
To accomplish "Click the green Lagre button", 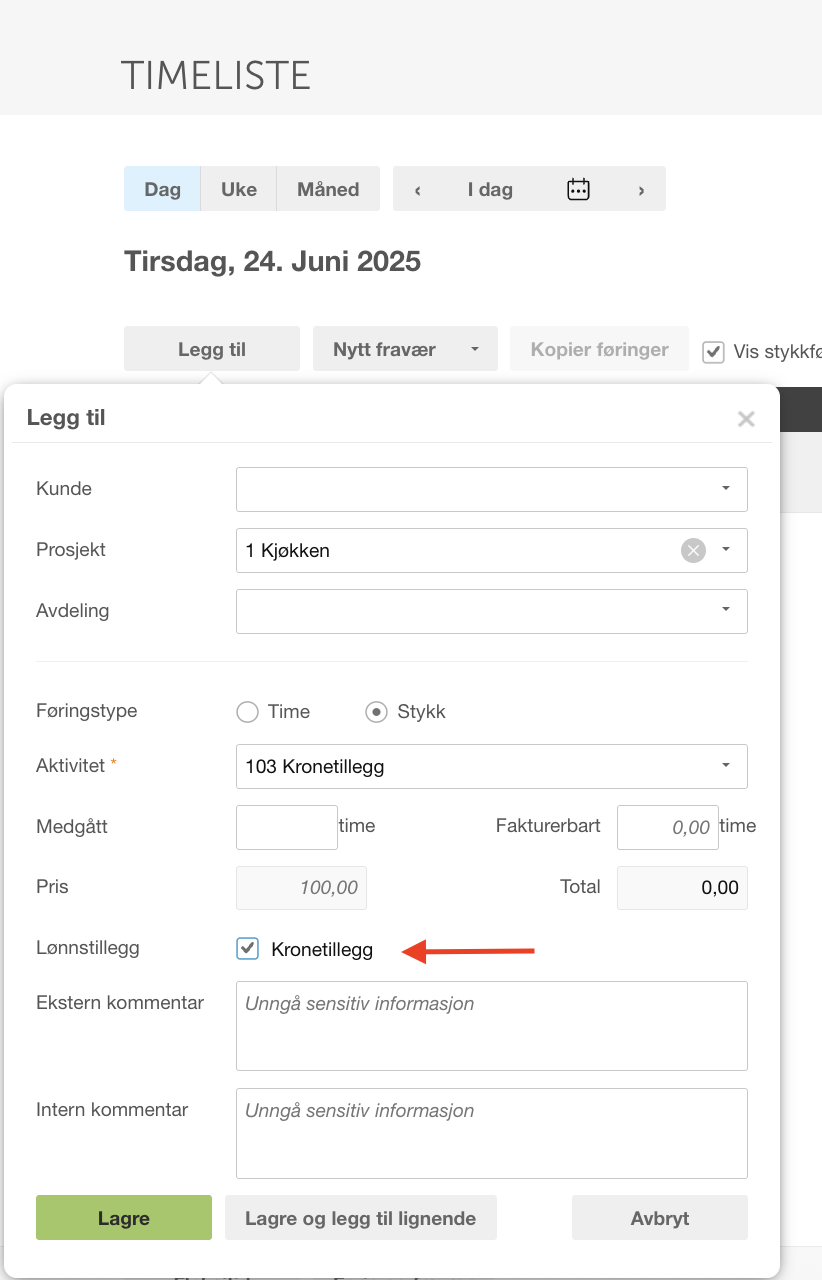I will [x=124, y=1218].
